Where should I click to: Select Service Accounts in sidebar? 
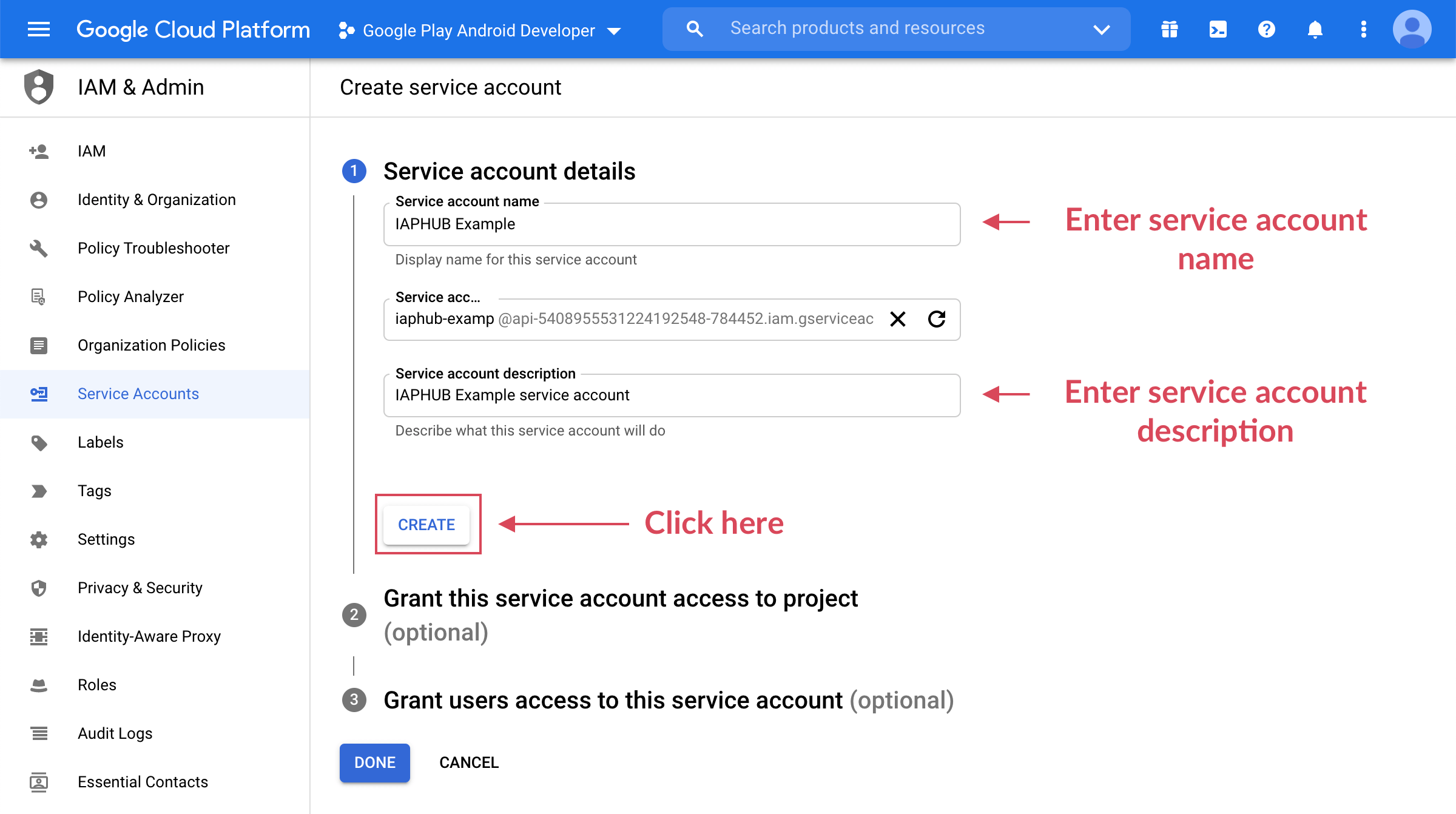pyautogui.click(x=138, y=394)
